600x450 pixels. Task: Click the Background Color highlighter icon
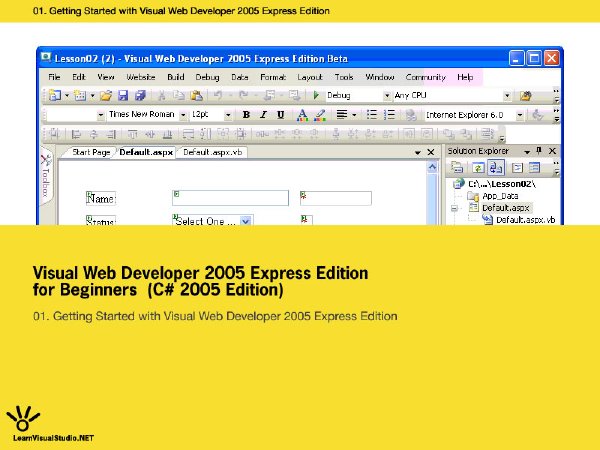(320, 115)
